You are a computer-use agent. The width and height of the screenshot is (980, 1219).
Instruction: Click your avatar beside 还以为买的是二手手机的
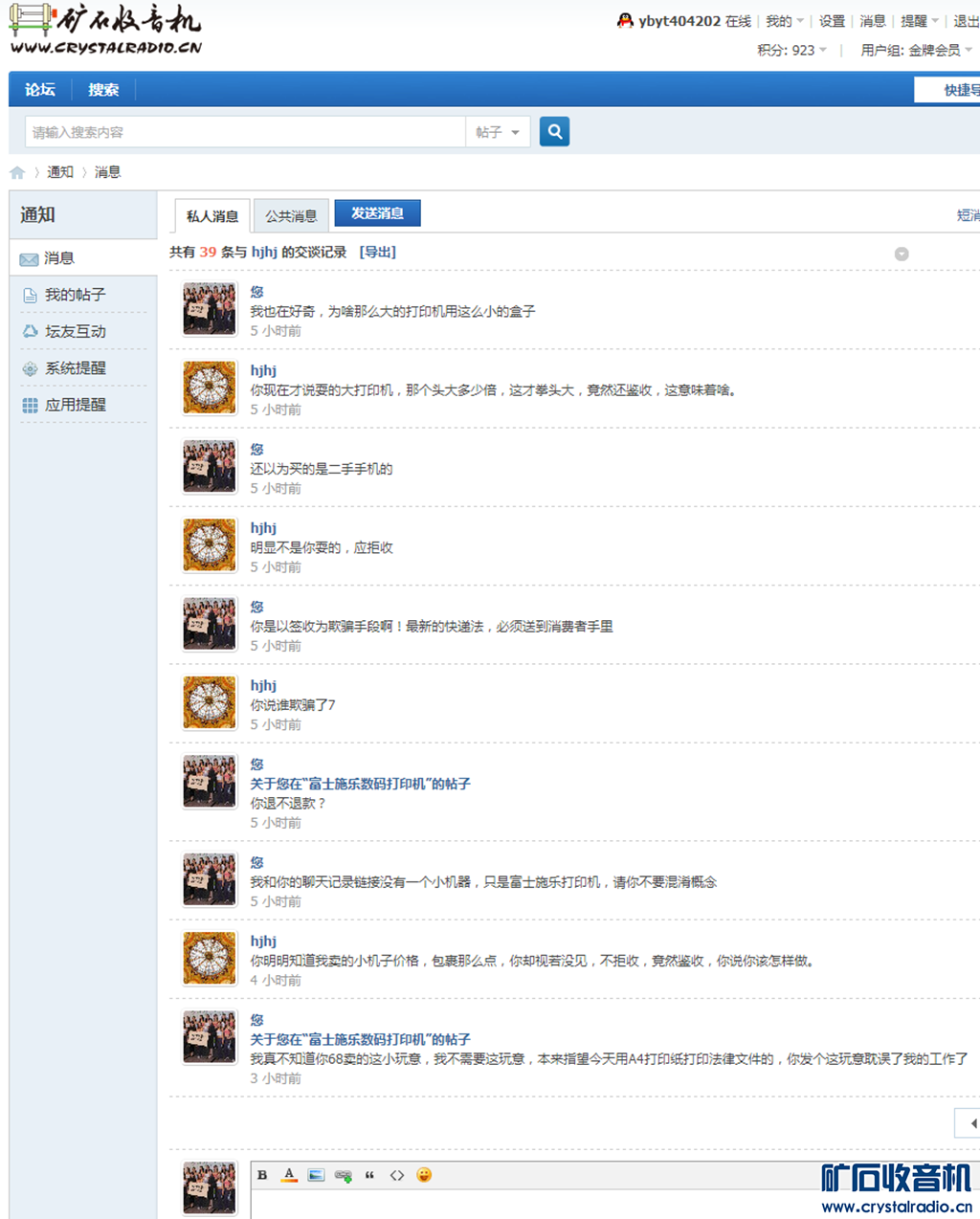[210, 466]
